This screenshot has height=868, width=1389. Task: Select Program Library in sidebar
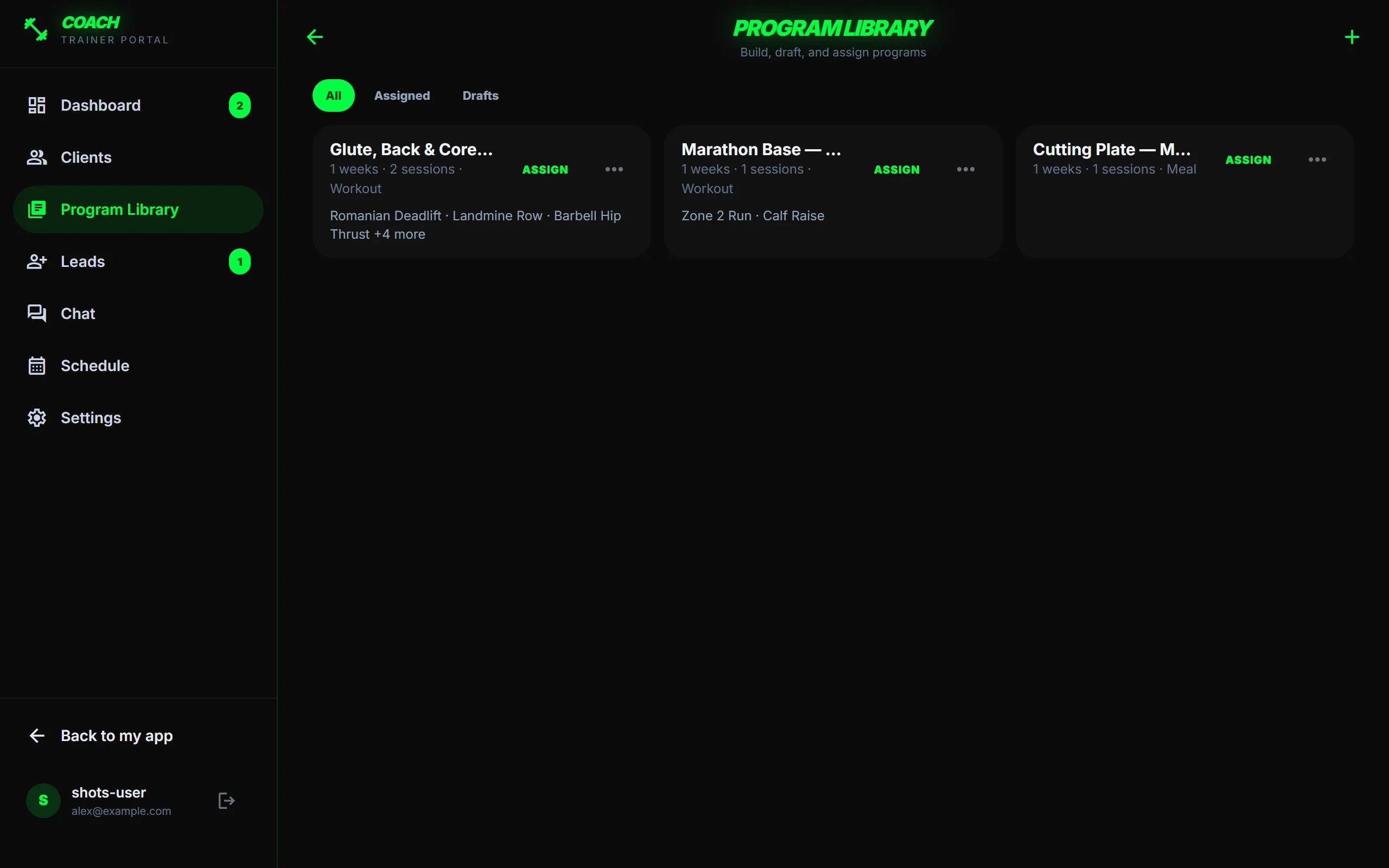click(x=138, y=209)
